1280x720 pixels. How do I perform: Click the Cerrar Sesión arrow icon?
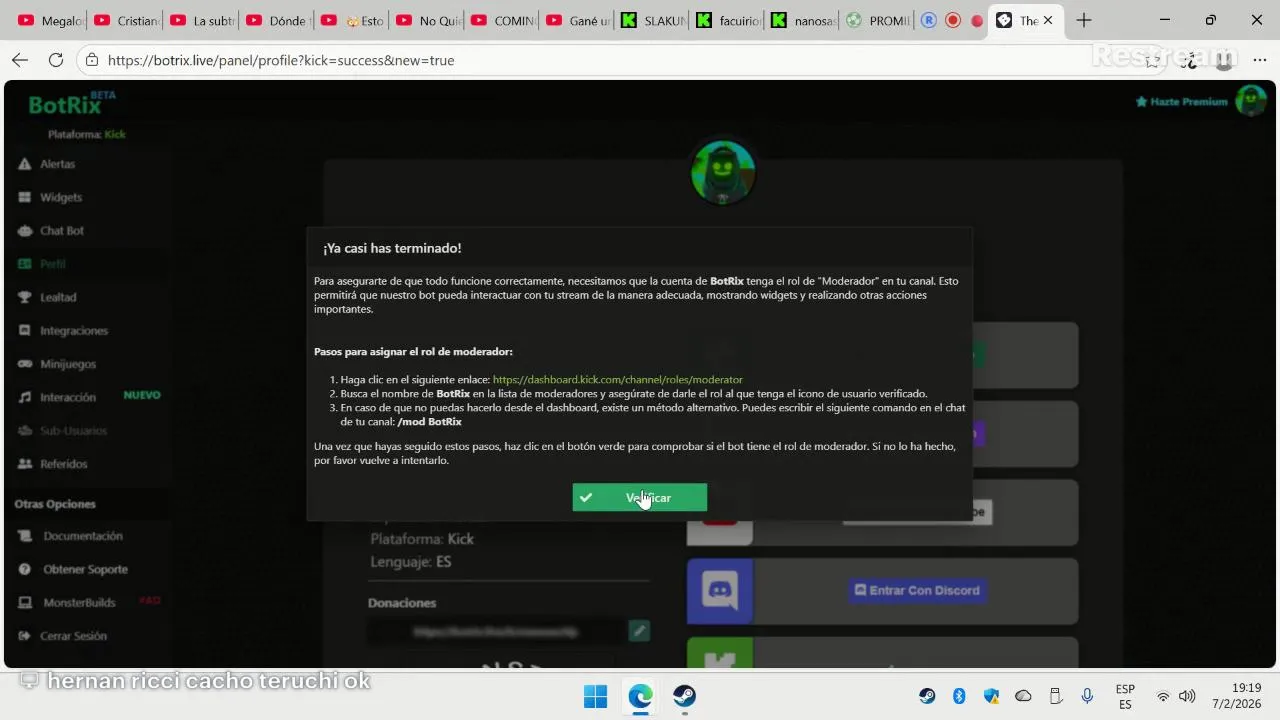click(x=25, y=636)
